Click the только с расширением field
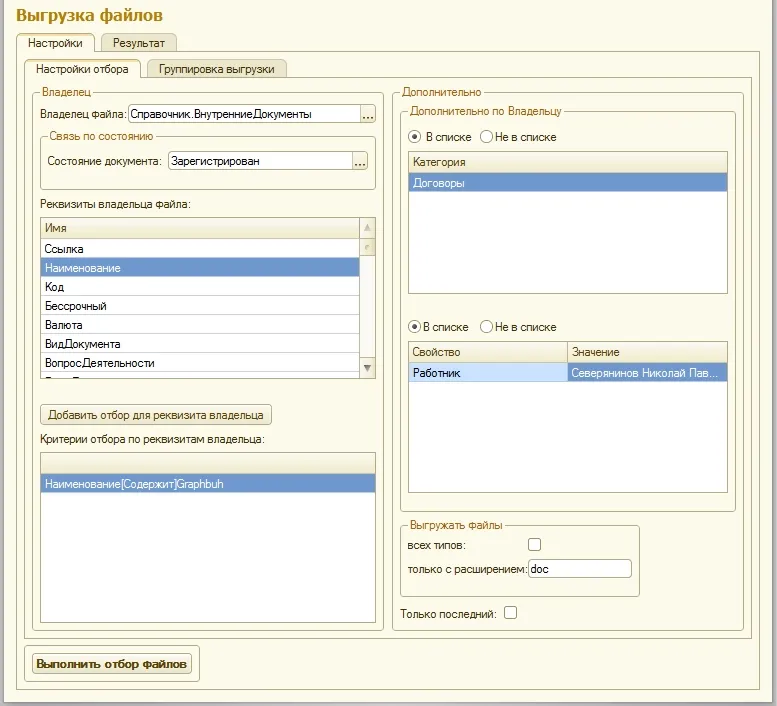The width and height of the screenshot is (777, 706). pyautogui.click(x=580, y=569)
